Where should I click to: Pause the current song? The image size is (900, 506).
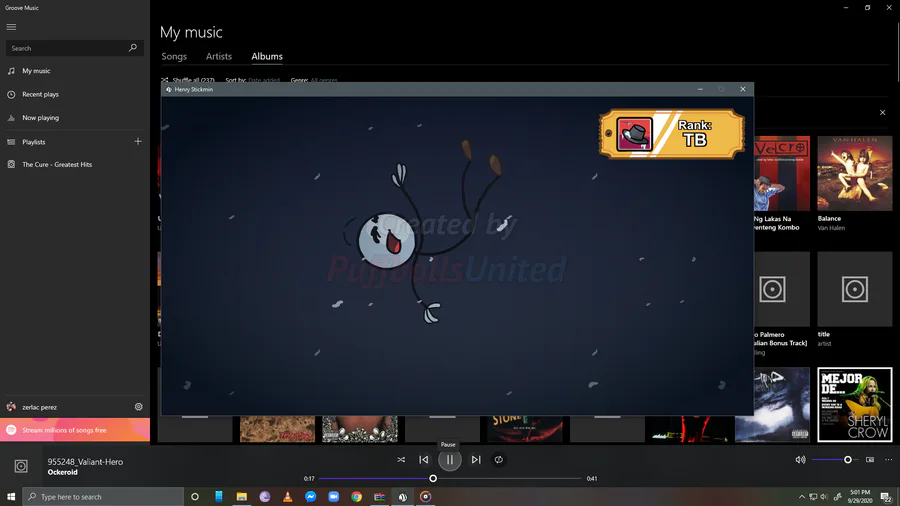pos(449,460)
